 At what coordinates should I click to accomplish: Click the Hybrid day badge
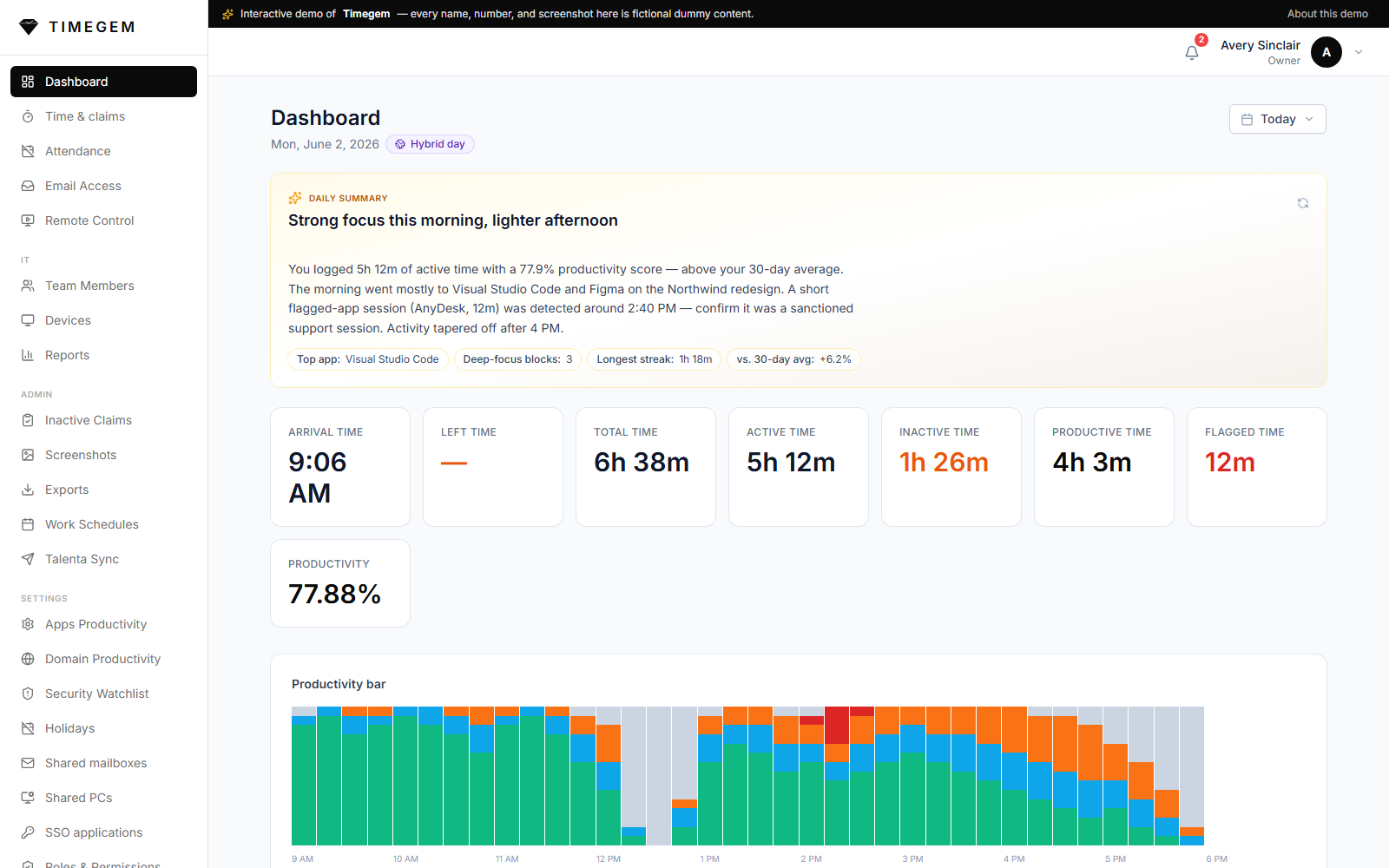point(430,144)
